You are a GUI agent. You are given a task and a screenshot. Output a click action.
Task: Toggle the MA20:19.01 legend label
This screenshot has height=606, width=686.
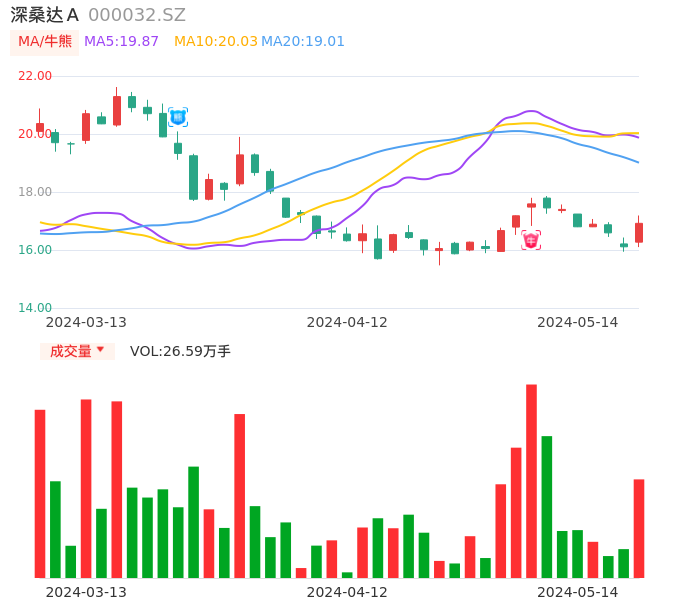(303, 42)
